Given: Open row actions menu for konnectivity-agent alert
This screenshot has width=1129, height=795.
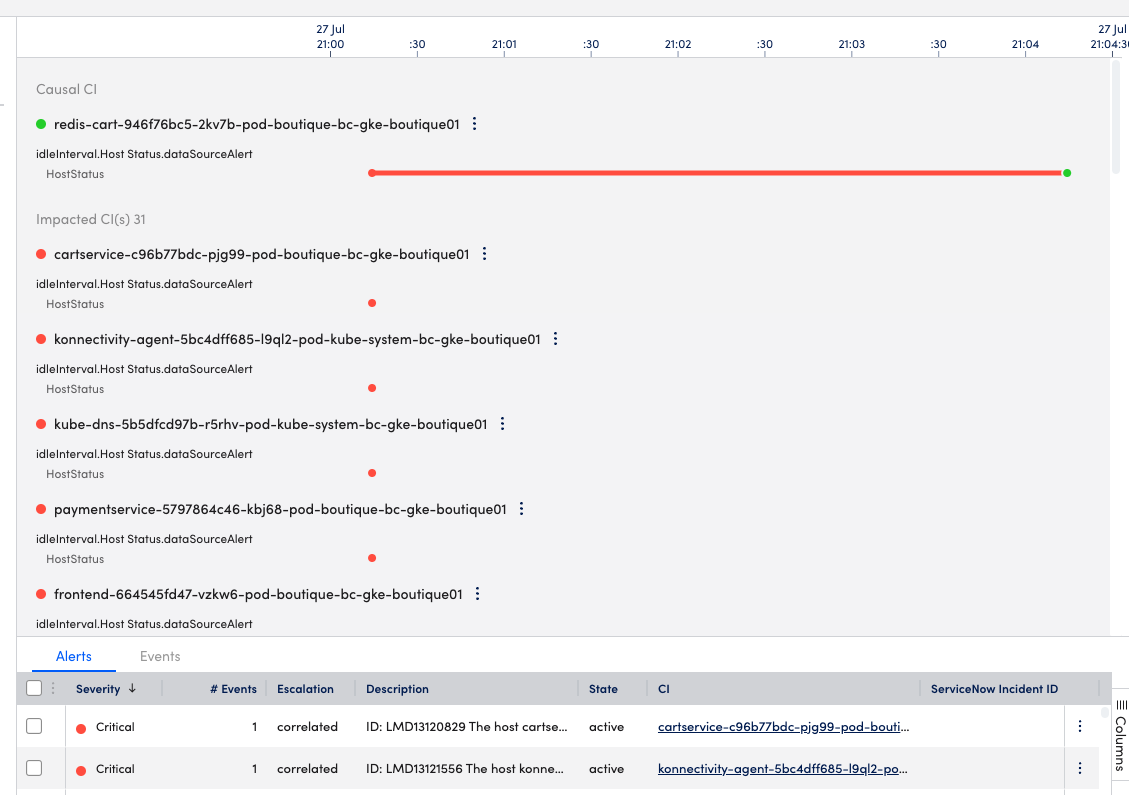Looking at the screenshot, I should point(1079,768).
